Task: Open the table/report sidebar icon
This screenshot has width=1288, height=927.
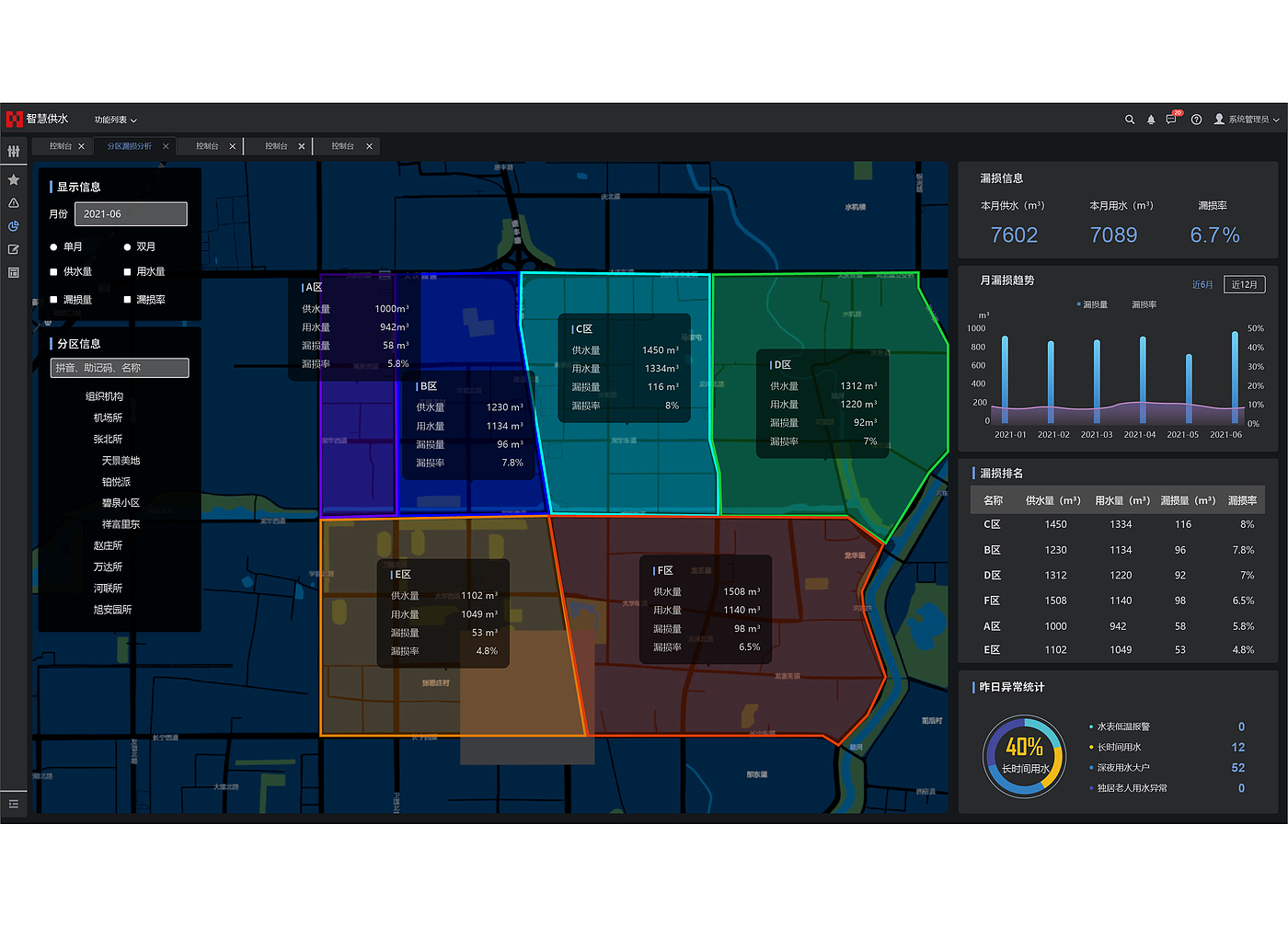Action: 14,272
